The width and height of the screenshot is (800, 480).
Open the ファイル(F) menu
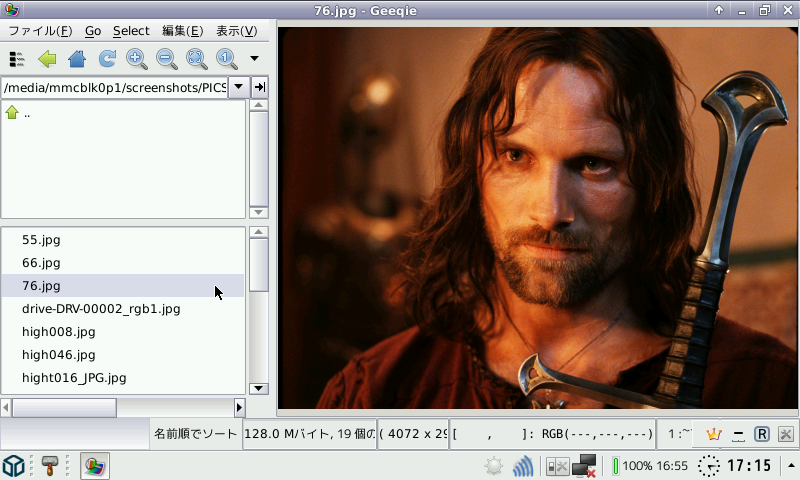tap(40, 31)
